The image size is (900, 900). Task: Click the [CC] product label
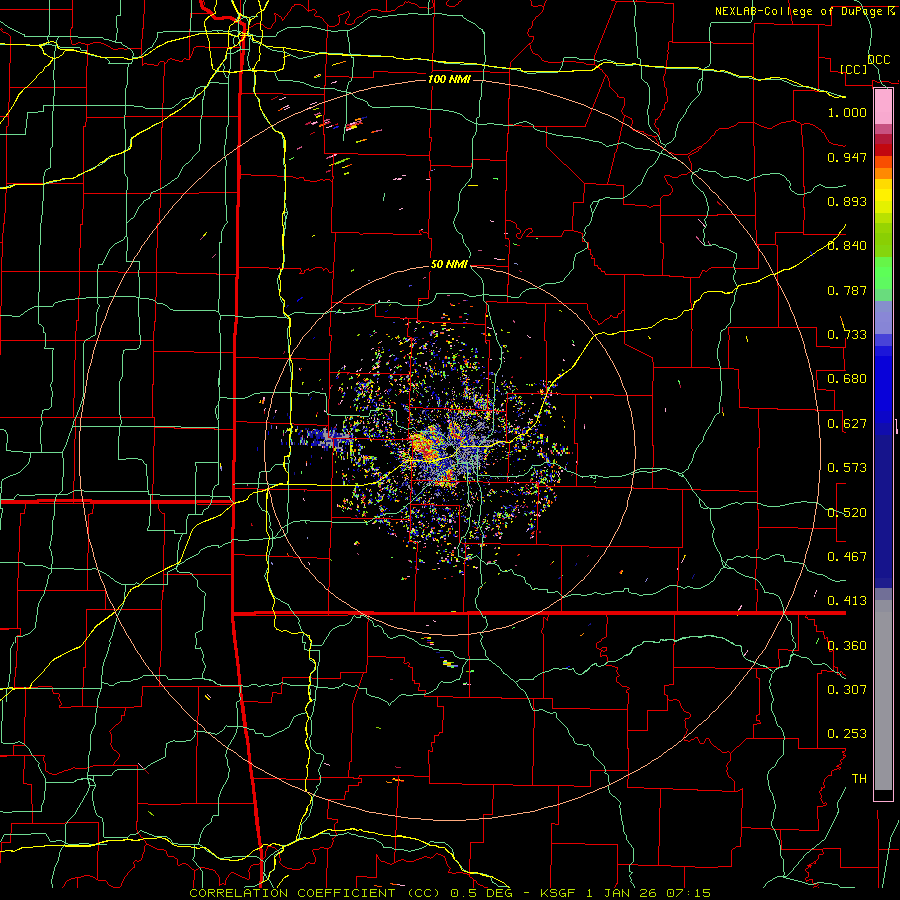pos(854,69)
